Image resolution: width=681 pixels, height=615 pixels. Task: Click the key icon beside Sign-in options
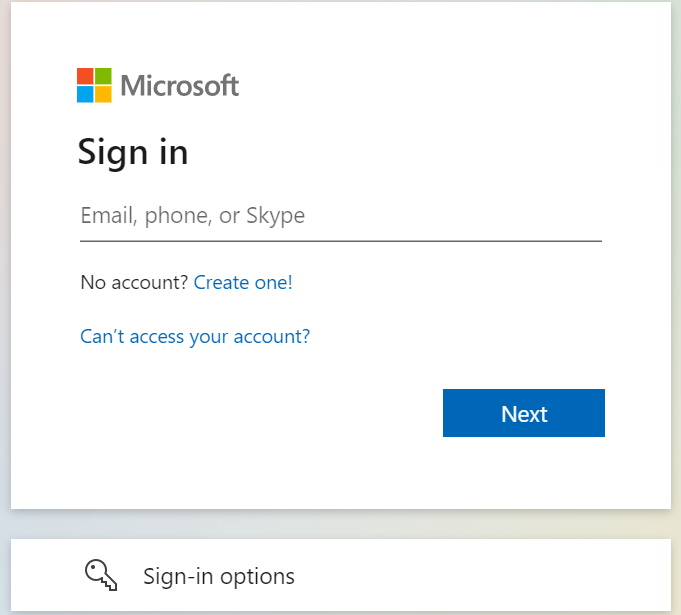coord(101,575)
